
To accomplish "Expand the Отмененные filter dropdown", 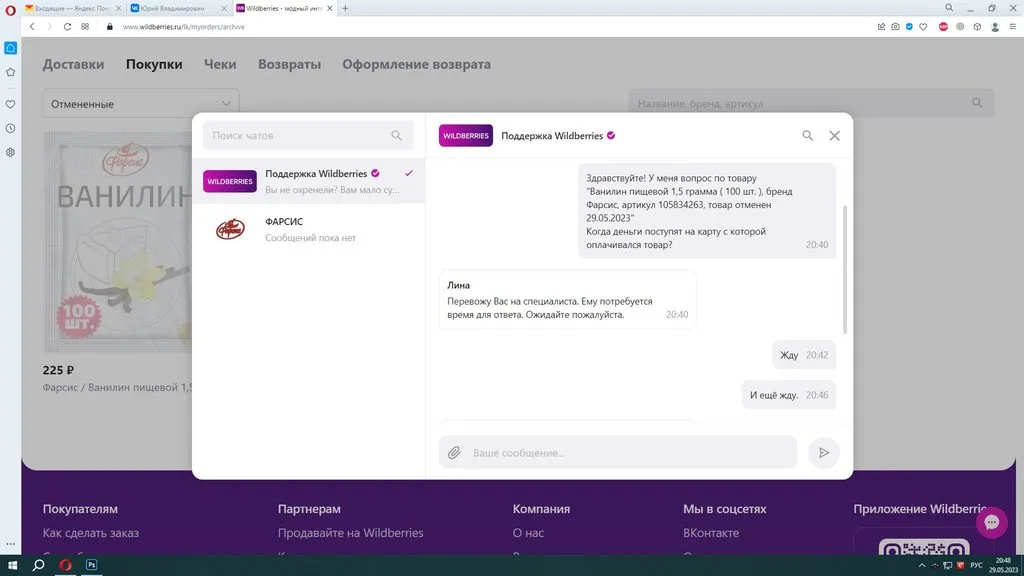I will click(141, 103).
